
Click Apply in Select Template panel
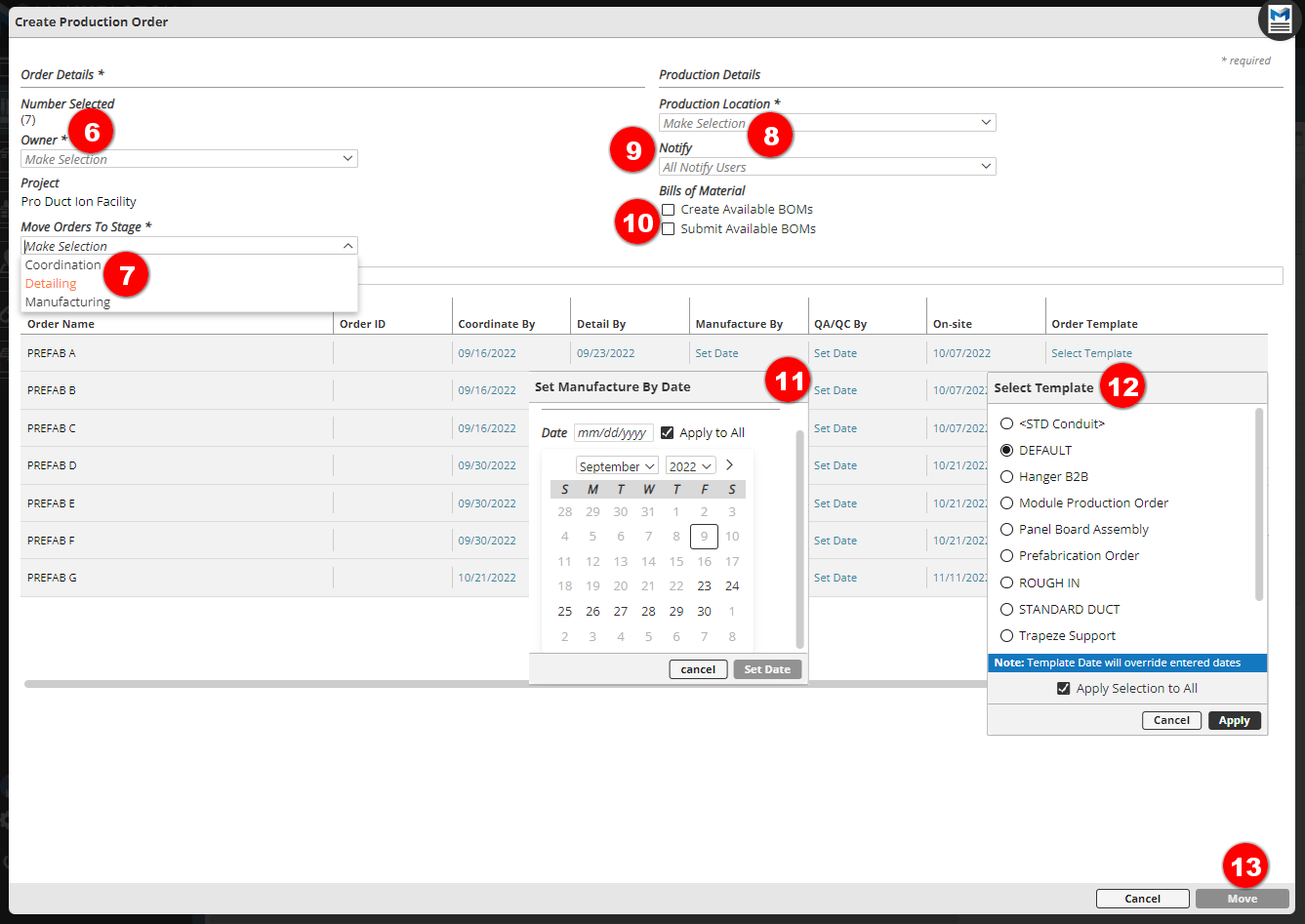click(1234, 721)
